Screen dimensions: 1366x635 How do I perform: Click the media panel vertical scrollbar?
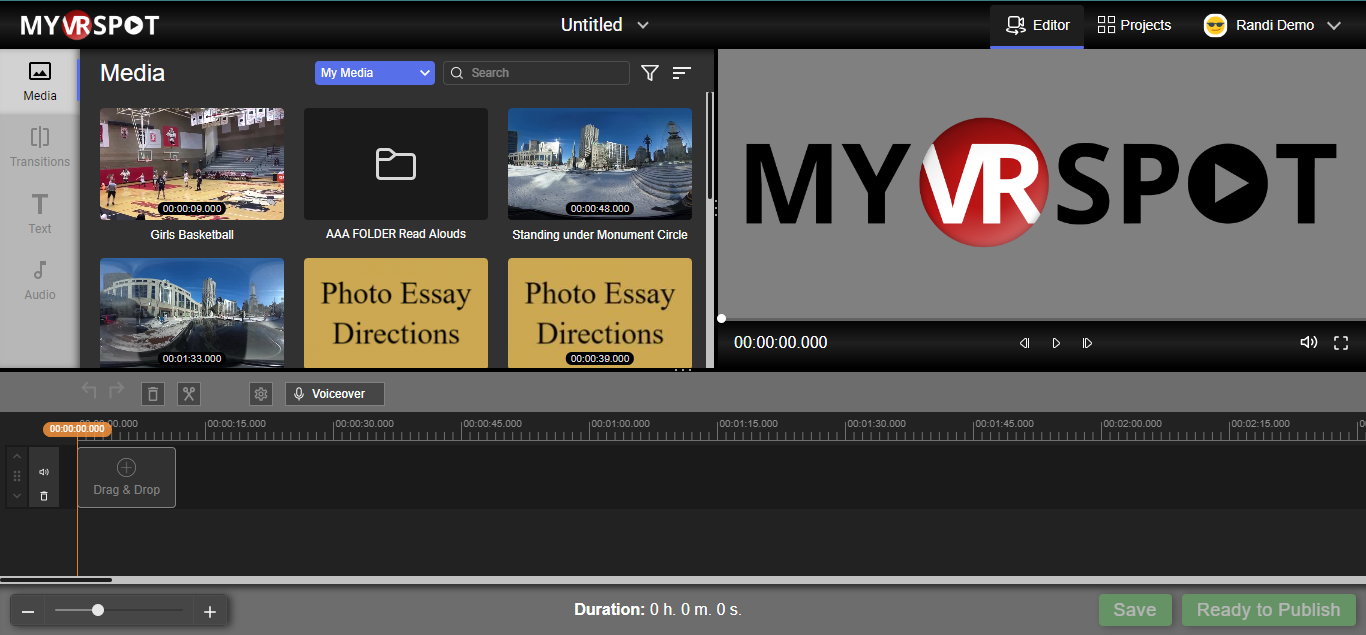(710, 145)
